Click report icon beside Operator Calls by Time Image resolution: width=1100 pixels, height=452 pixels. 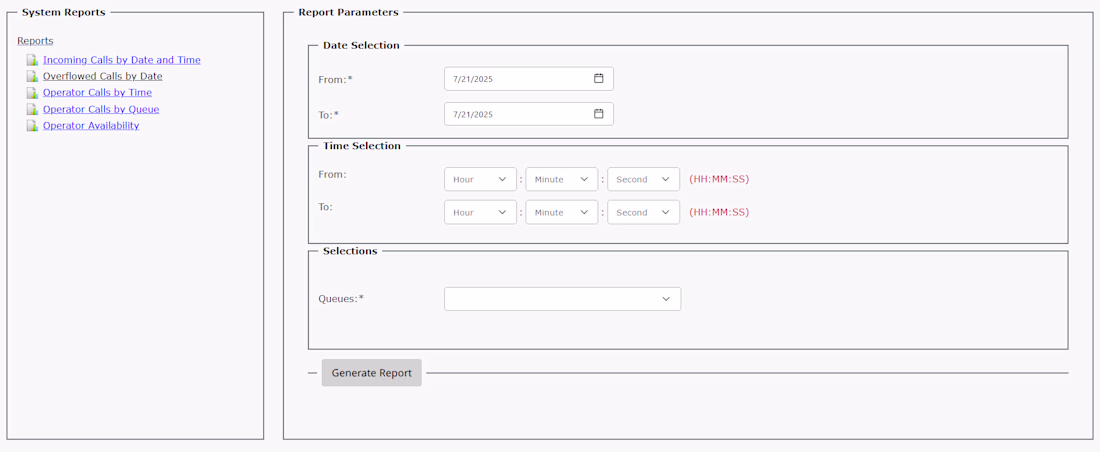click(32, 93)
